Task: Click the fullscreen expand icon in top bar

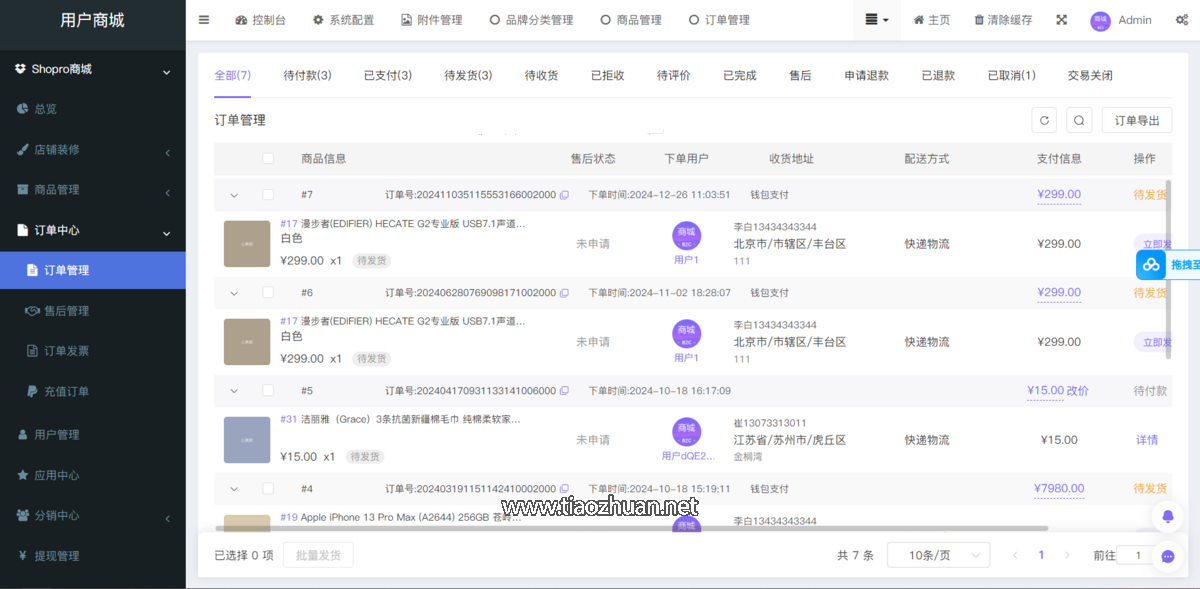Action: [1061, 19]
